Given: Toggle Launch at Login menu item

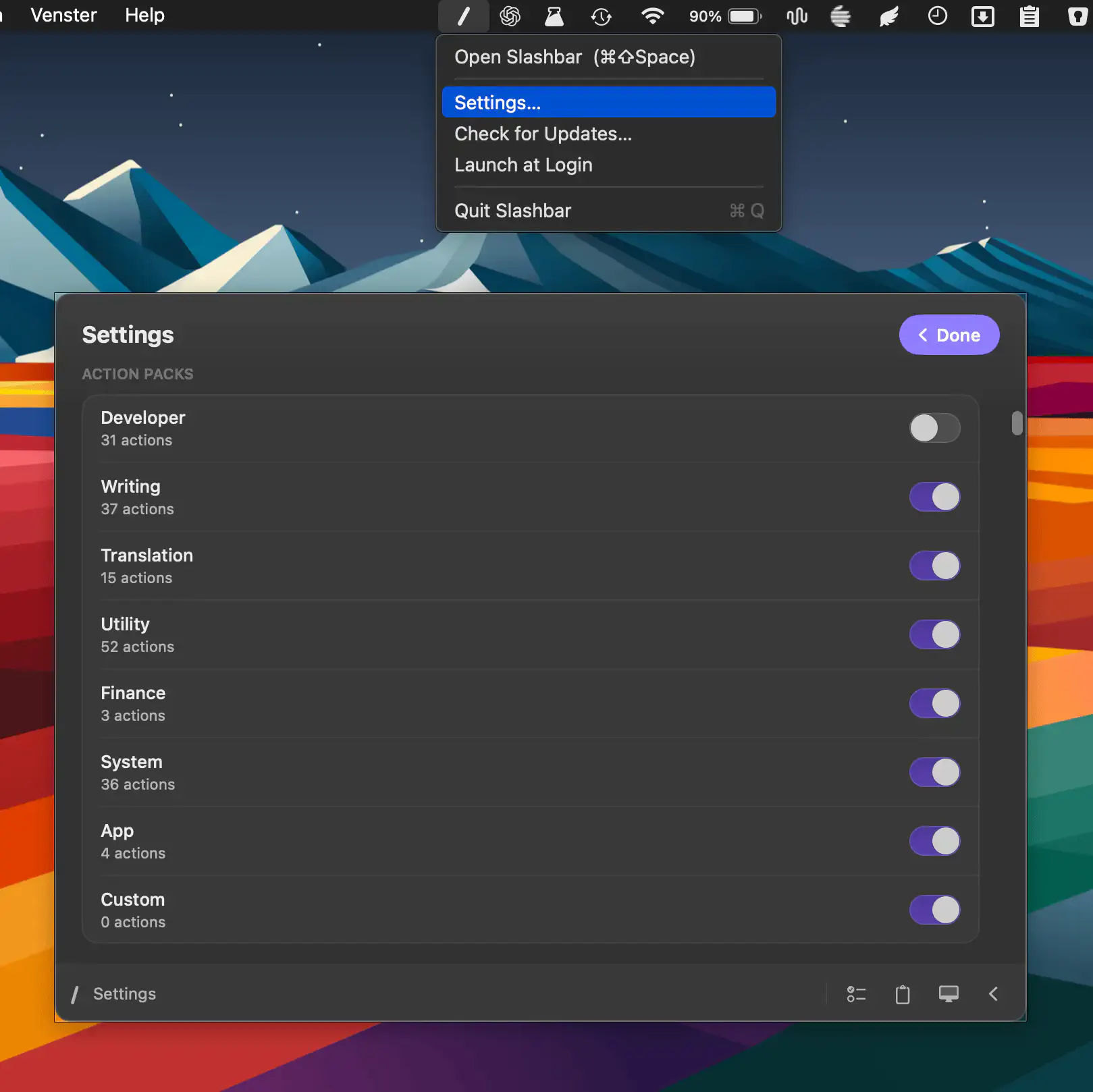Looking at the screenshot, I should click(608, 165).
